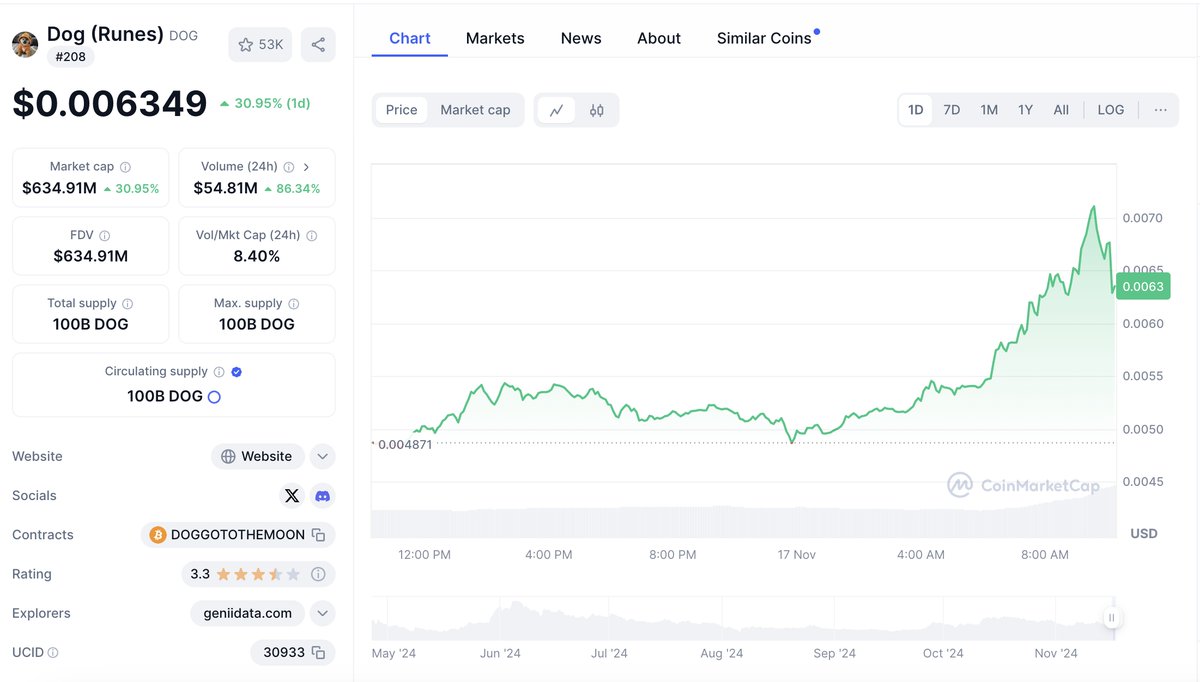The width and height of the screenshot is (1200, 682).
Task: Open the Total supply info icon
Action: tap(127, 303)
